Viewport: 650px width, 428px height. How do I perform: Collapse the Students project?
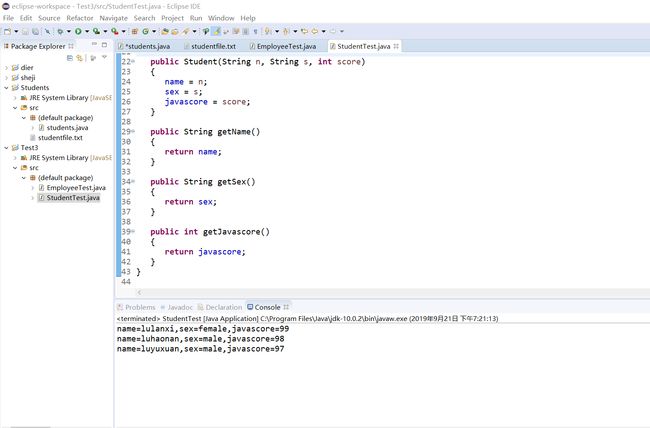(x=6, y=88)
